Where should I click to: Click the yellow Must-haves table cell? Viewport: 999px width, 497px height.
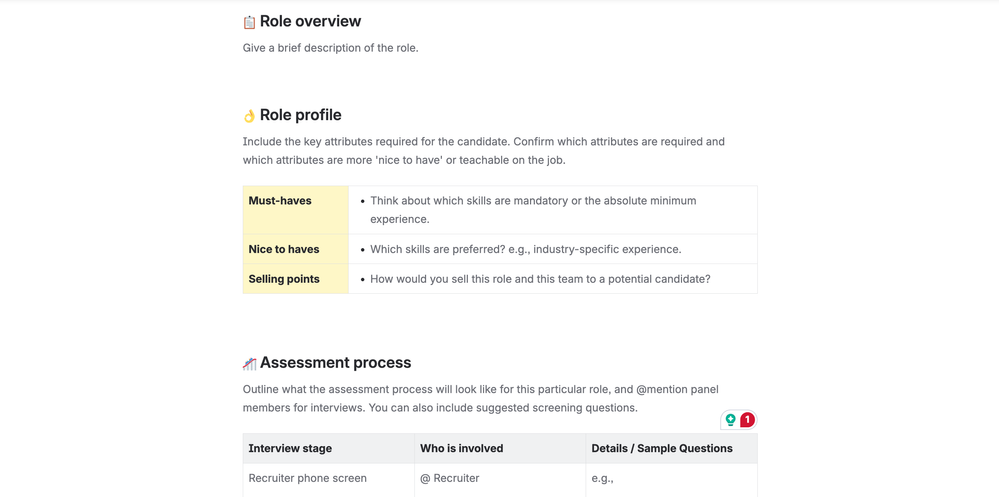(x=295, y=209)
